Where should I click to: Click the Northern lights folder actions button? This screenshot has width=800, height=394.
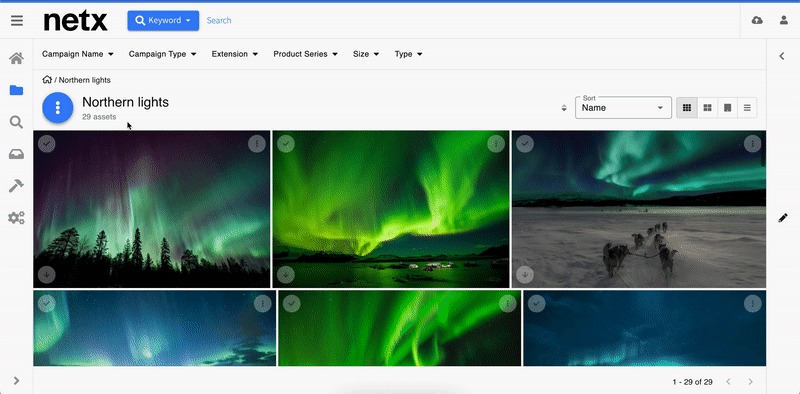[x=58, y=108]
